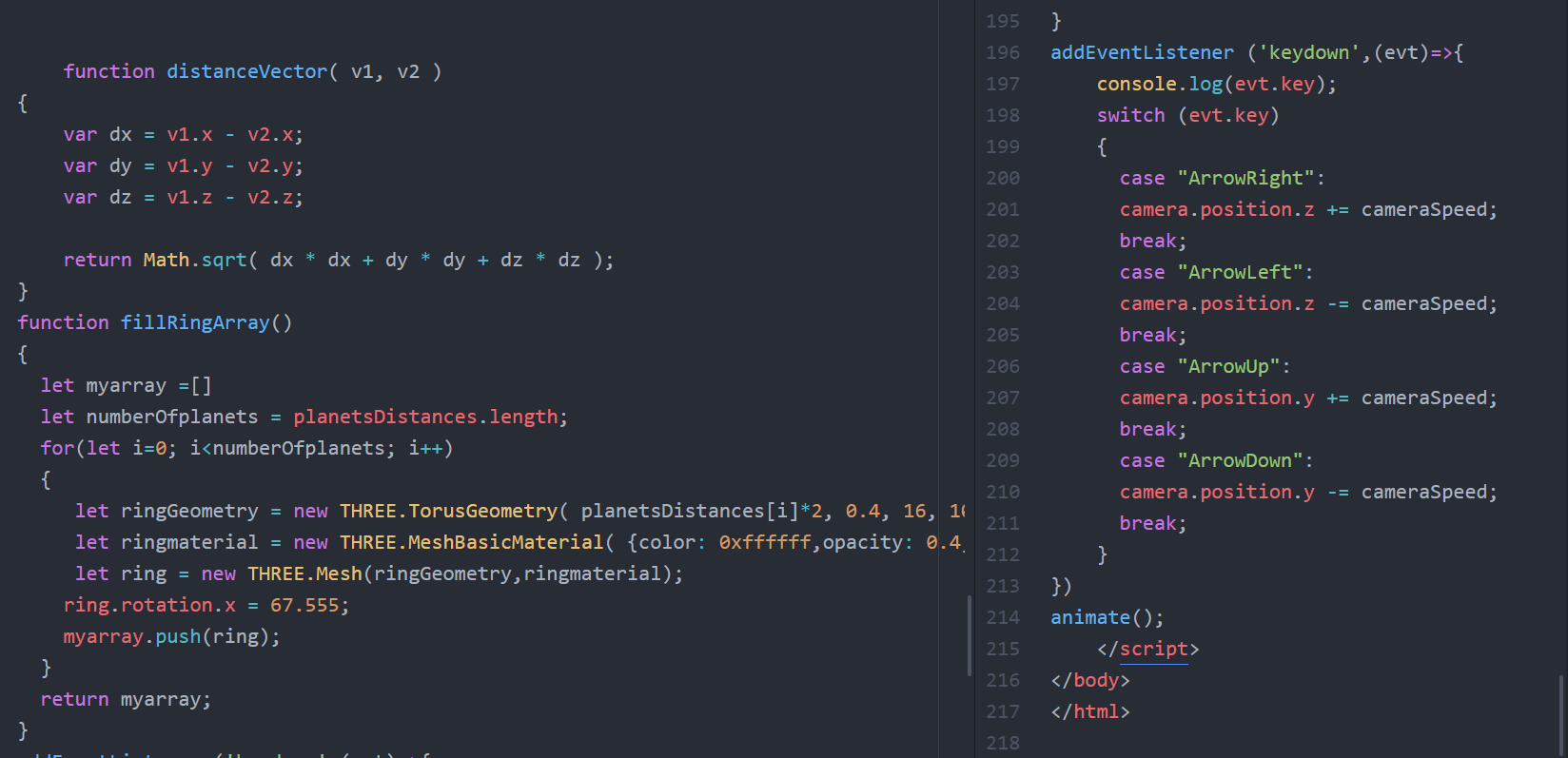Click the left pane's vertical scrollbar thumb
Screen dimensions: 1568x758
coord(970,635)
